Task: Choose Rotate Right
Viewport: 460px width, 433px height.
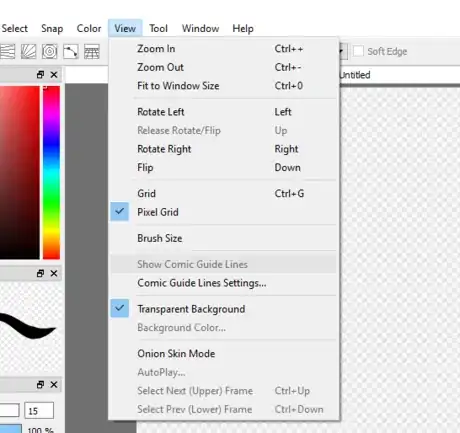Action: [x=223, y=149]
